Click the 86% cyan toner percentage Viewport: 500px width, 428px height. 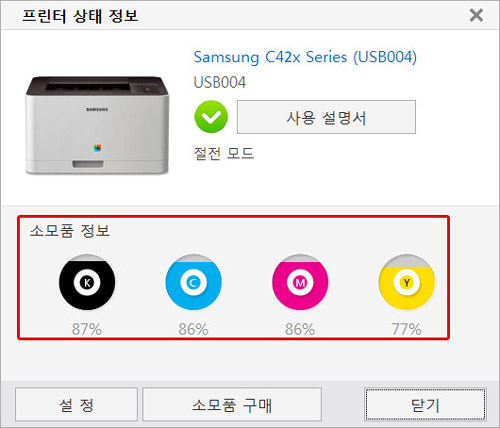(x=193, y=329)
